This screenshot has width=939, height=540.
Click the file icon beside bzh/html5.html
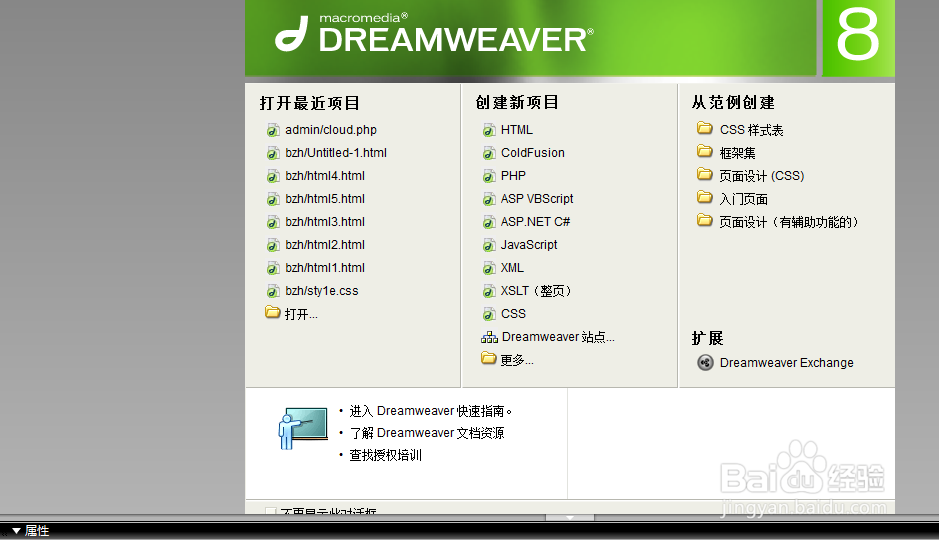(x=273, y=199)
